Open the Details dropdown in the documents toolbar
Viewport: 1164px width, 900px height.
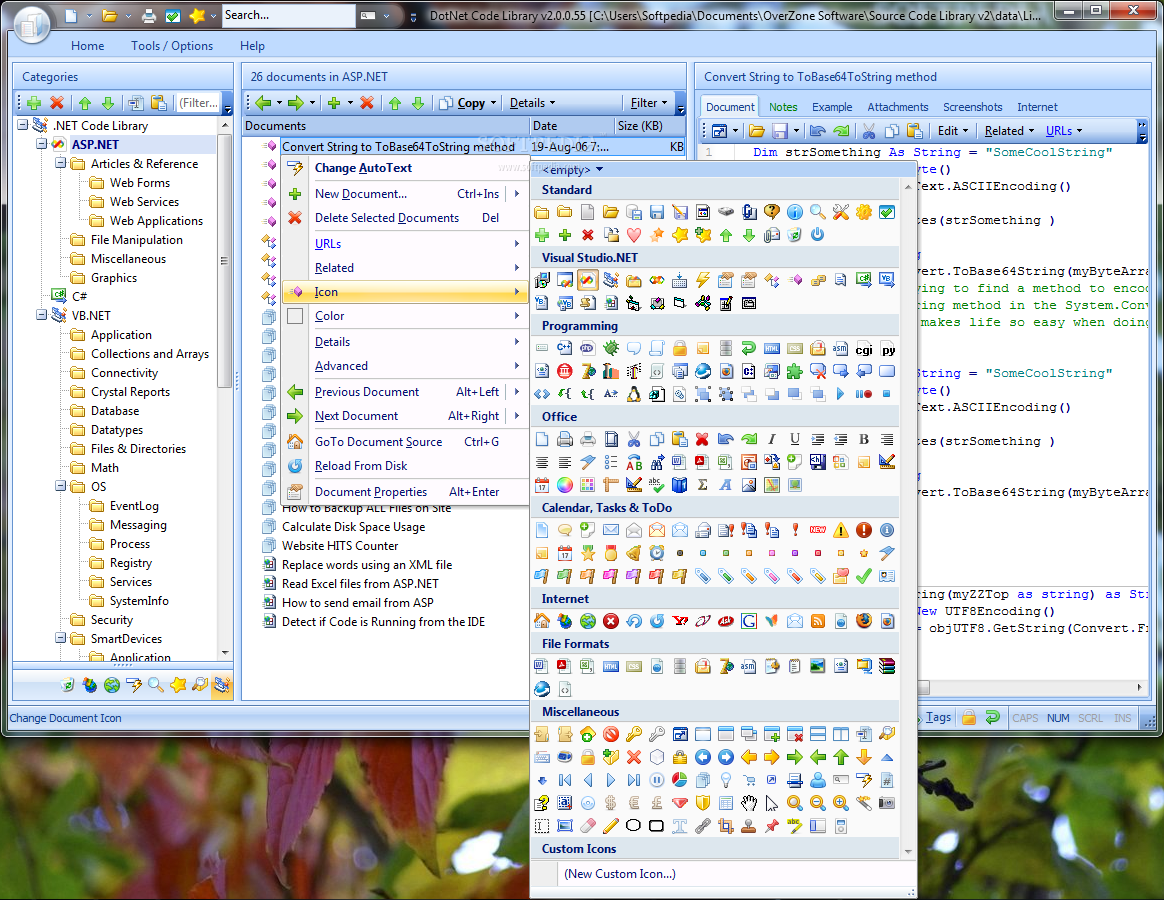pos(532,103)
